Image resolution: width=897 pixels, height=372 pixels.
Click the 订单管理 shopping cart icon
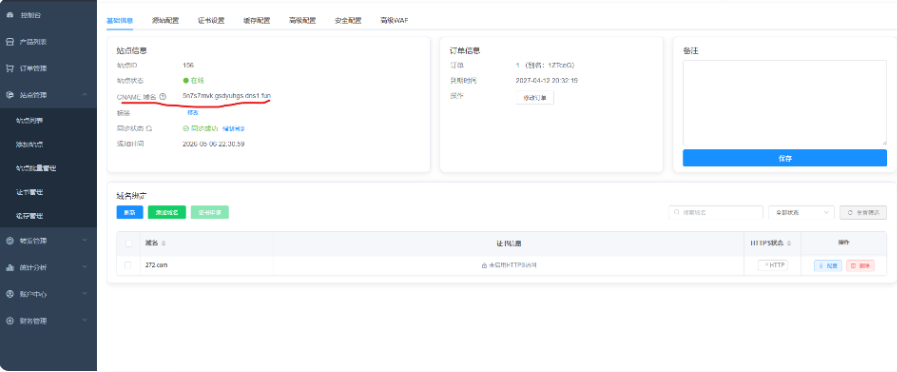click(10, 69)
